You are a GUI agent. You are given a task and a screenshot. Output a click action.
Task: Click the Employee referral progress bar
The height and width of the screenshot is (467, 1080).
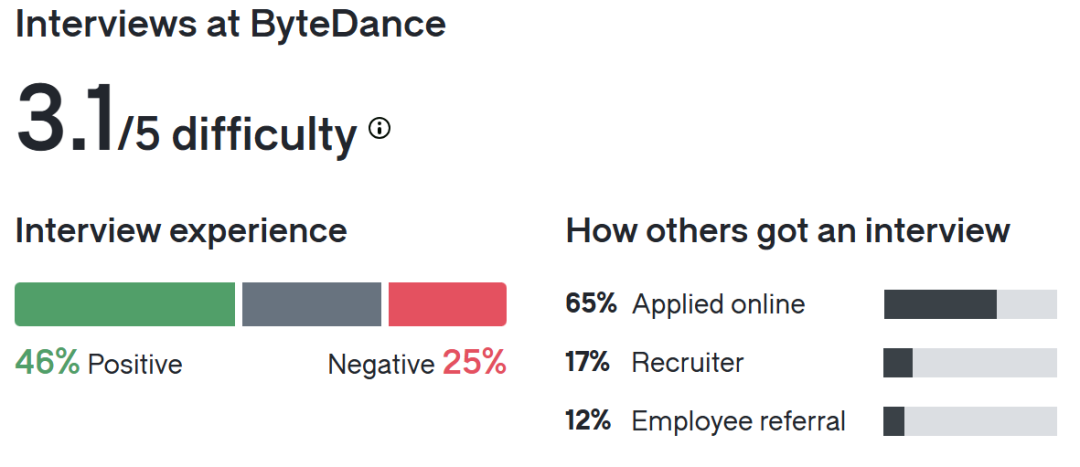pyautogui.click(x=970, y=421)
